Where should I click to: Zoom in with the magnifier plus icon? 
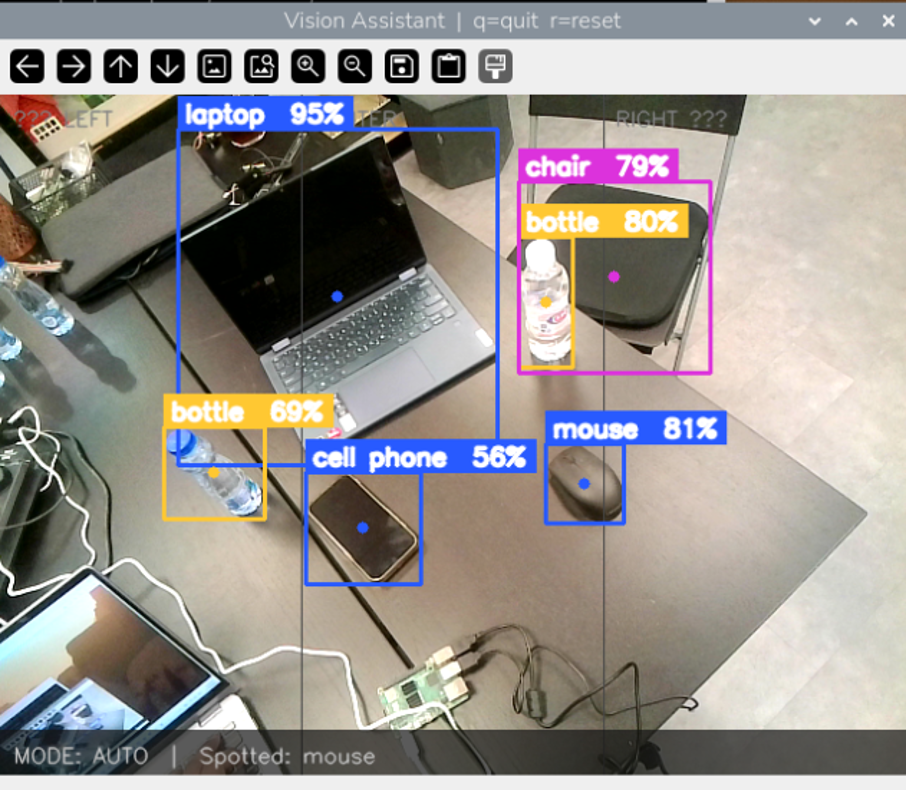point(308,66)
